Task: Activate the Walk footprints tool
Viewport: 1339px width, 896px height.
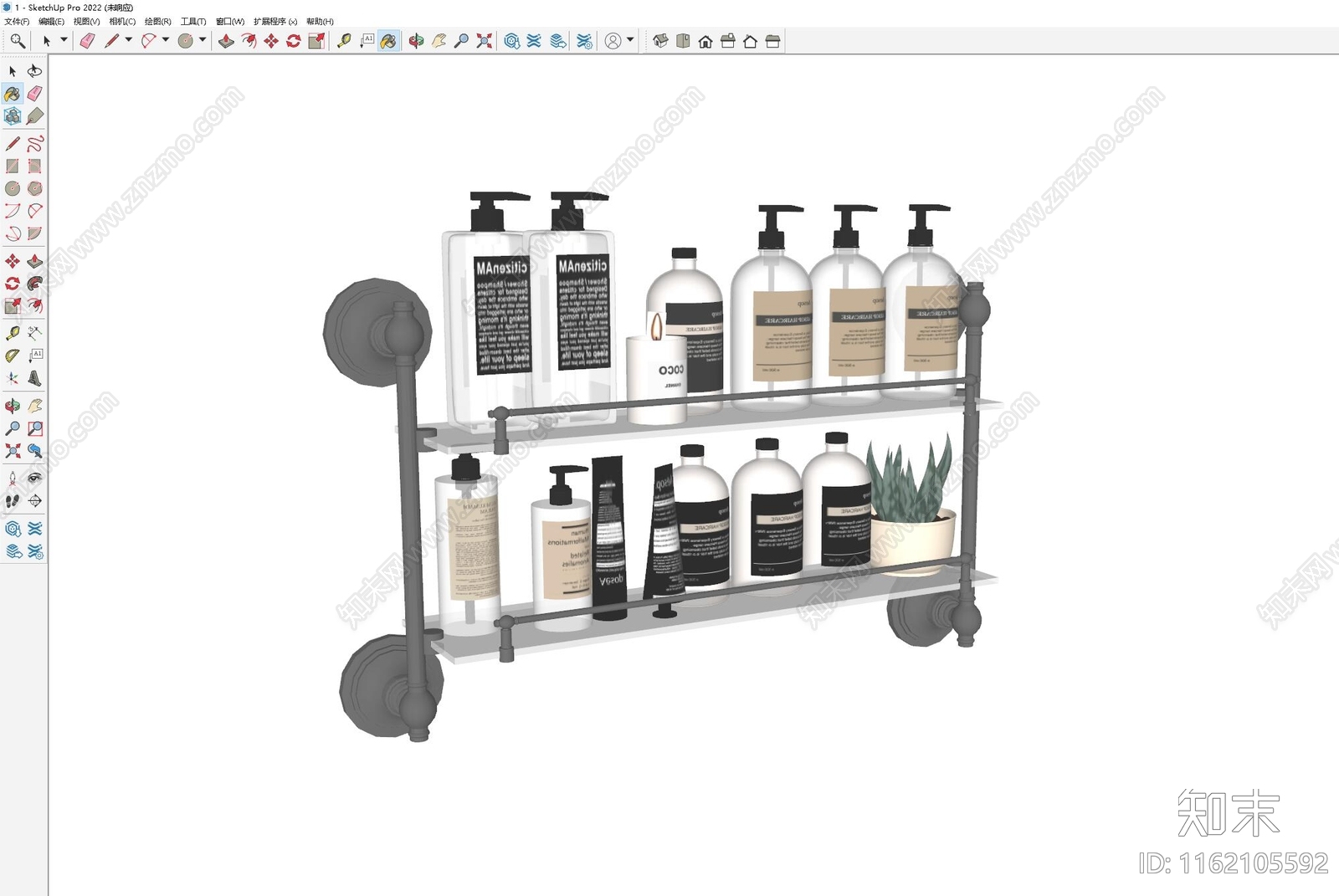Action: point(13,501)
